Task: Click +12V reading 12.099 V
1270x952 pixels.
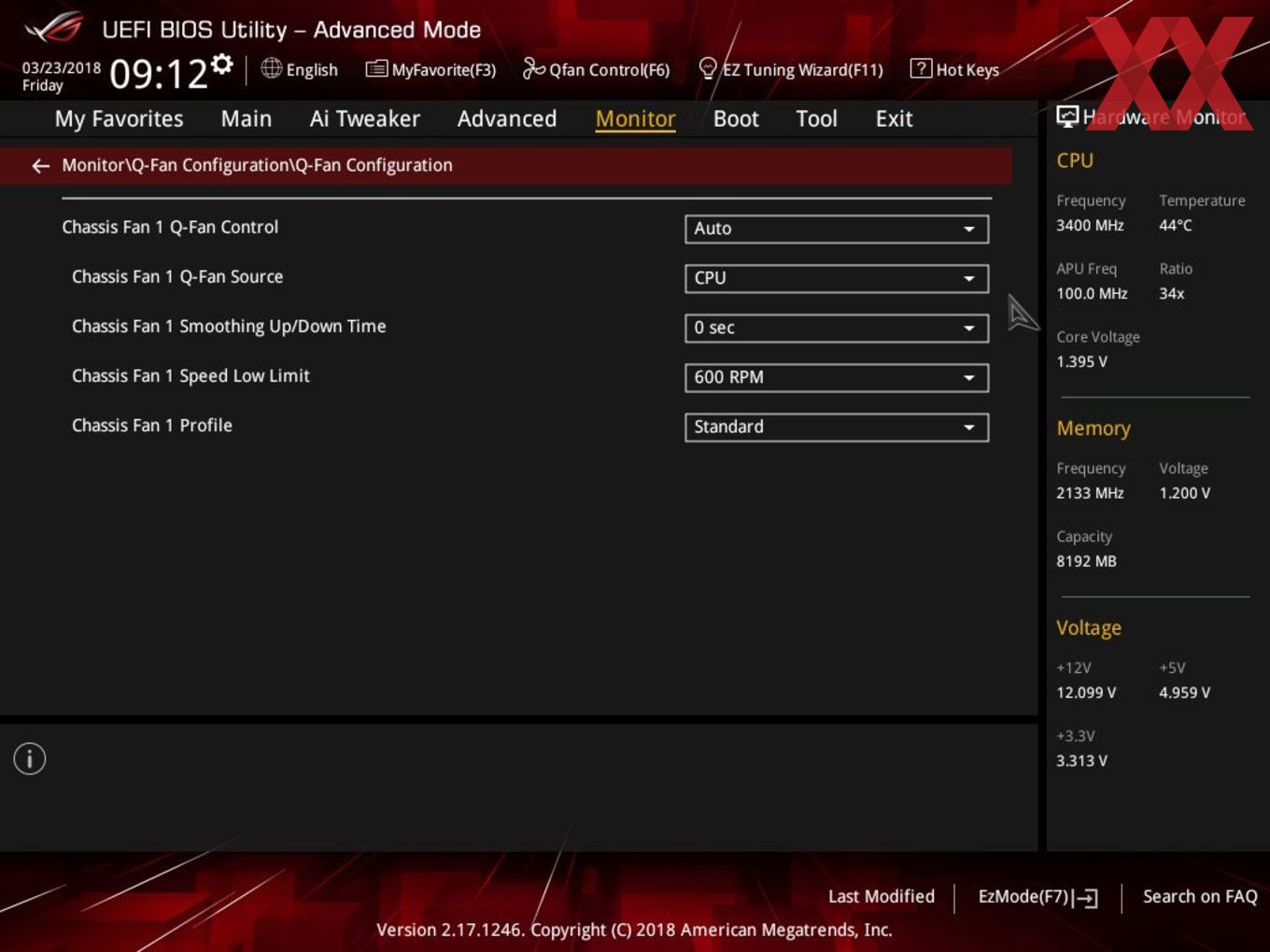Action: click(1086, 693)
